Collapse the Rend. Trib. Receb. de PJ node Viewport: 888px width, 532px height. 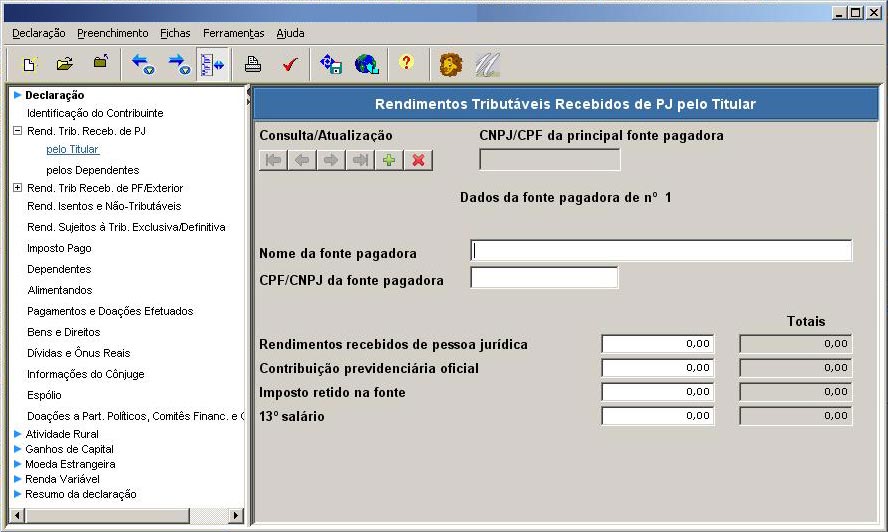[17, 131]
